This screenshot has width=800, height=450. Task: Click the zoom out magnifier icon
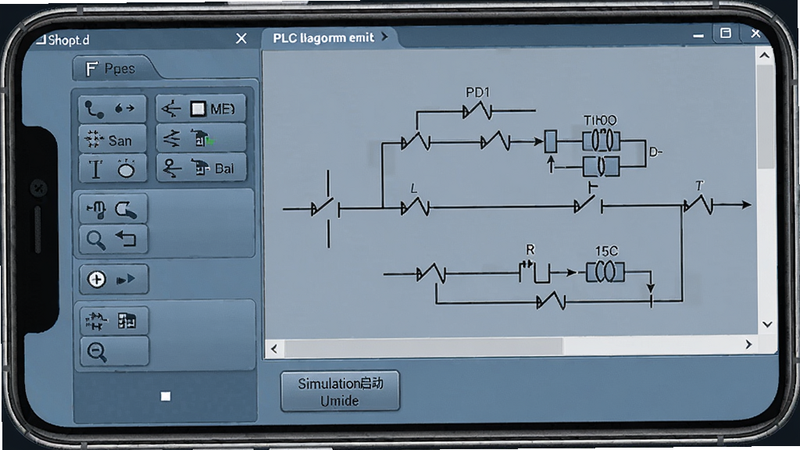tap(96, 352)
